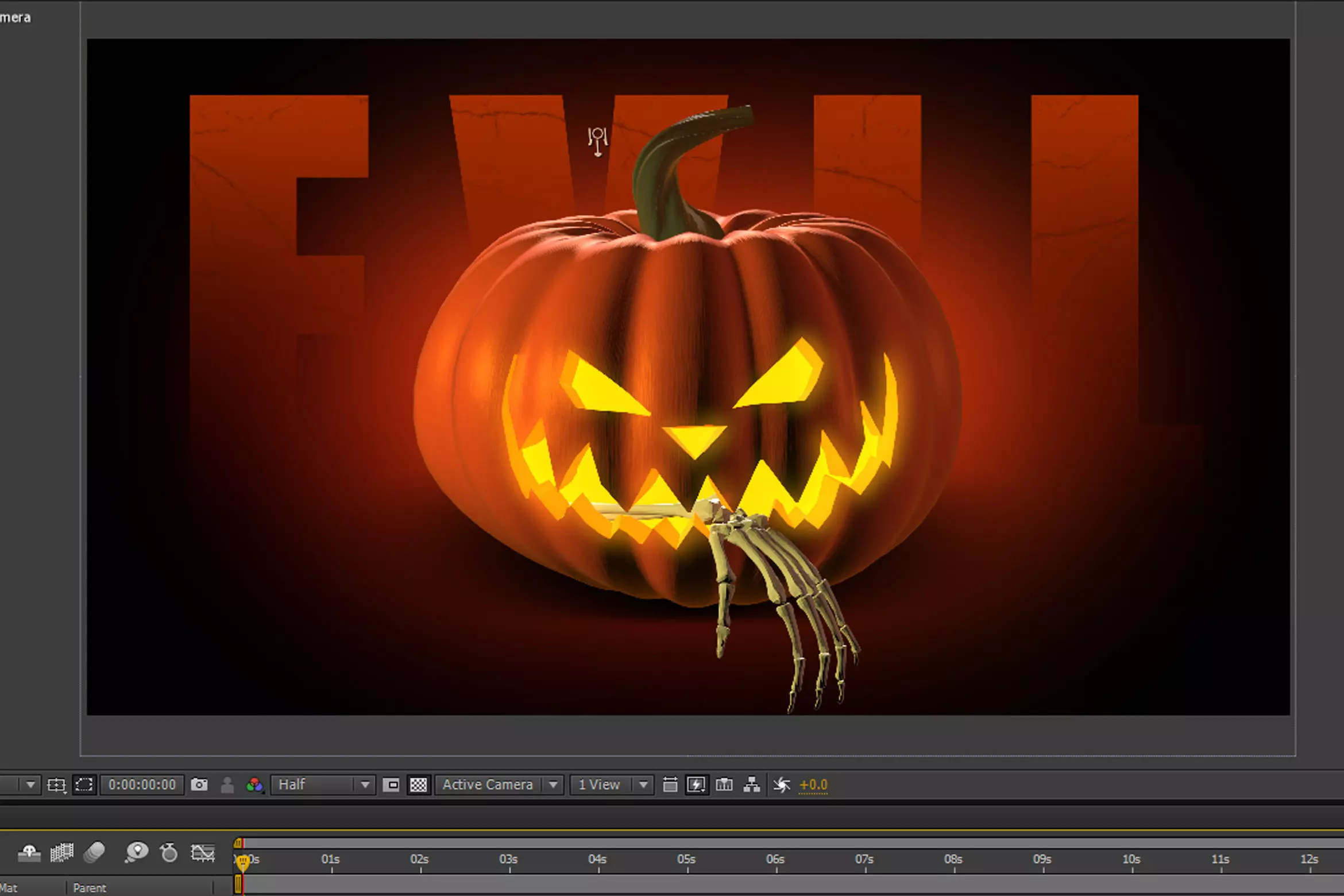Open the Graph Editor

pos(203,853)
